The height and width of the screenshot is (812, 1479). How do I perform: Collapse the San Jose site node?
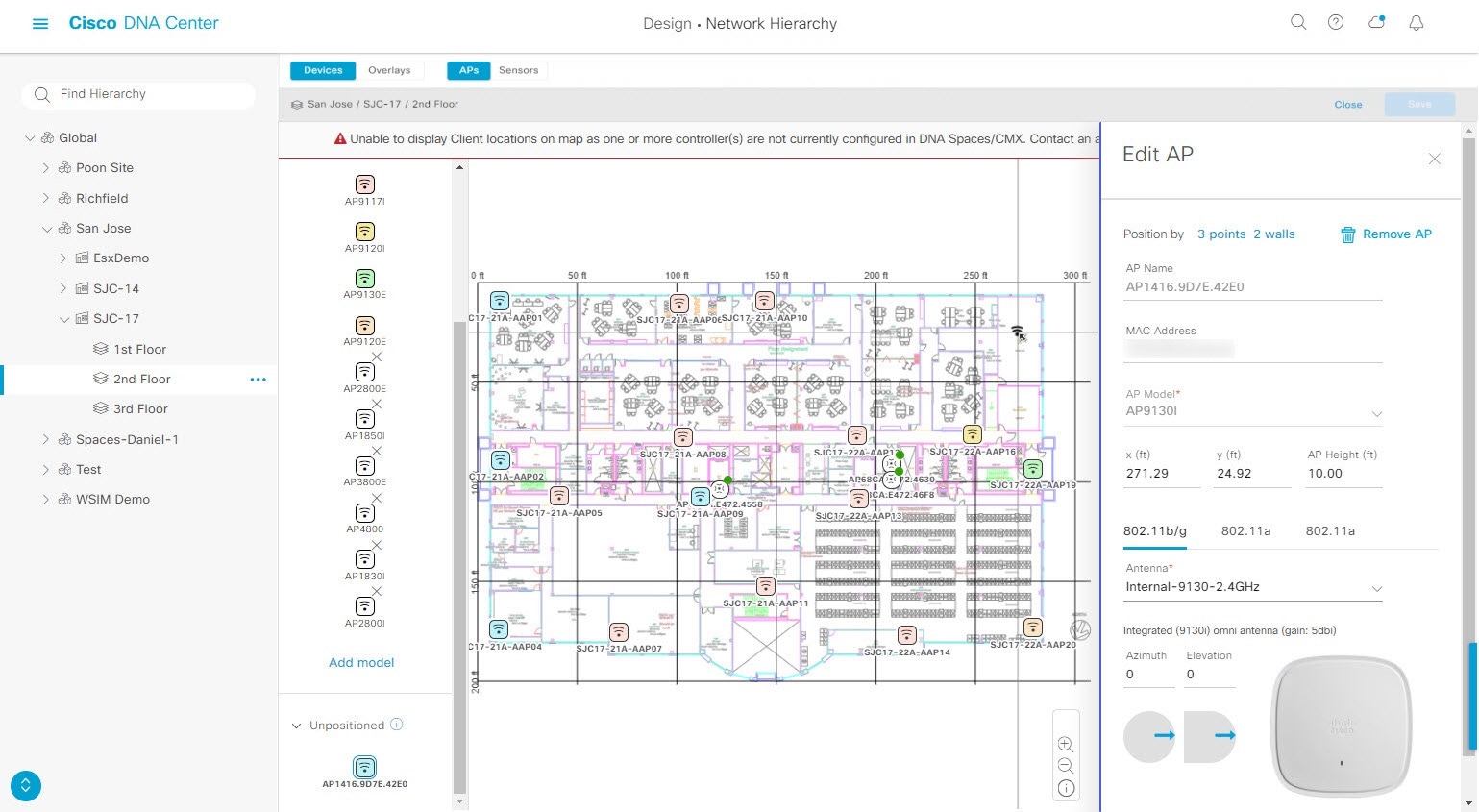47,229
